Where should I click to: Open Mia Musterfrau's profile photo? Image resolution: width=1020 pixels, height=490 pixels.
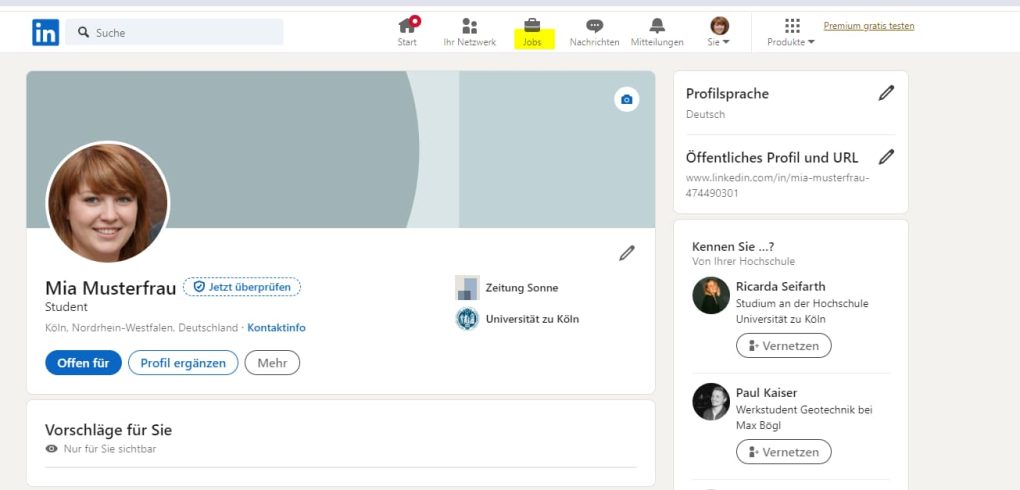pyautogui.click(x=108, y=203)
